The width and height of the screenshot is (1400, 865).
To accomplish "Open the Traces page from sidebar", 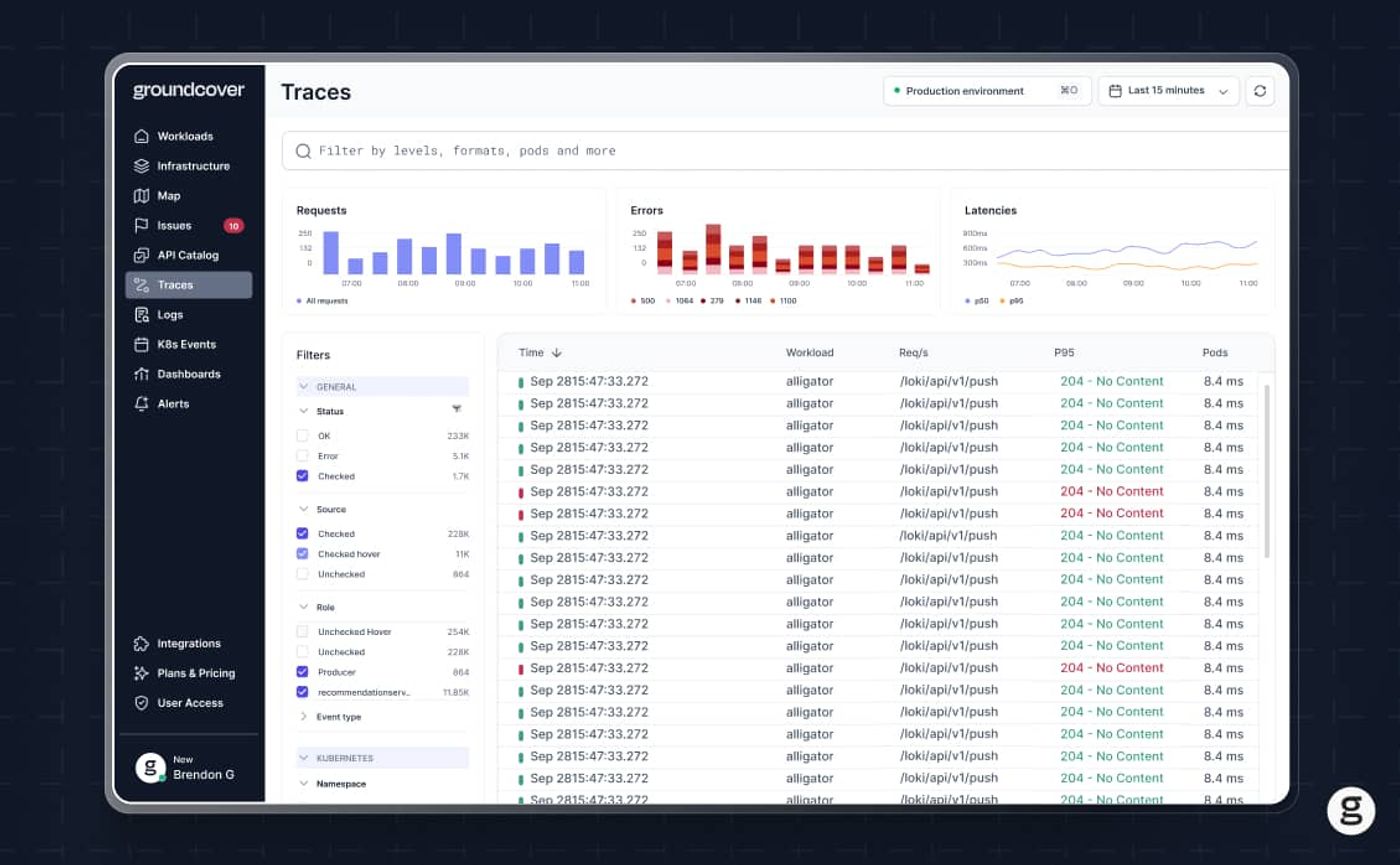I will (x=189, y=285).
